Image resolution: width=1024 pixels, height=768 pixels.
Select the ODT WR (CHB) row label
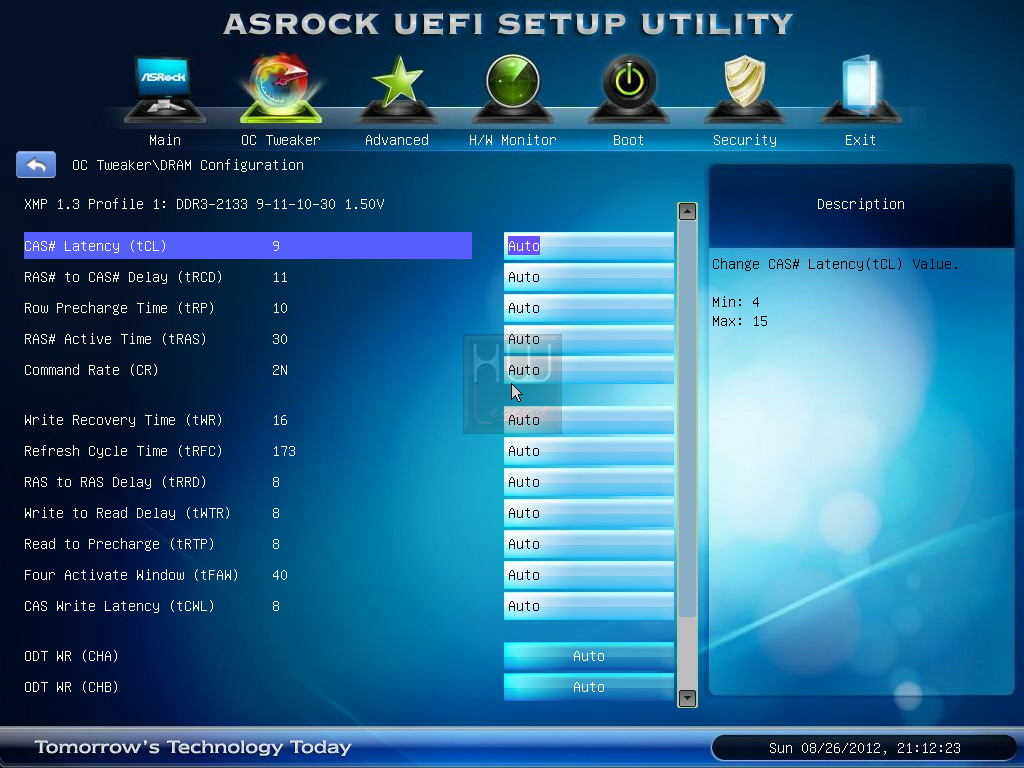[71, 687]
